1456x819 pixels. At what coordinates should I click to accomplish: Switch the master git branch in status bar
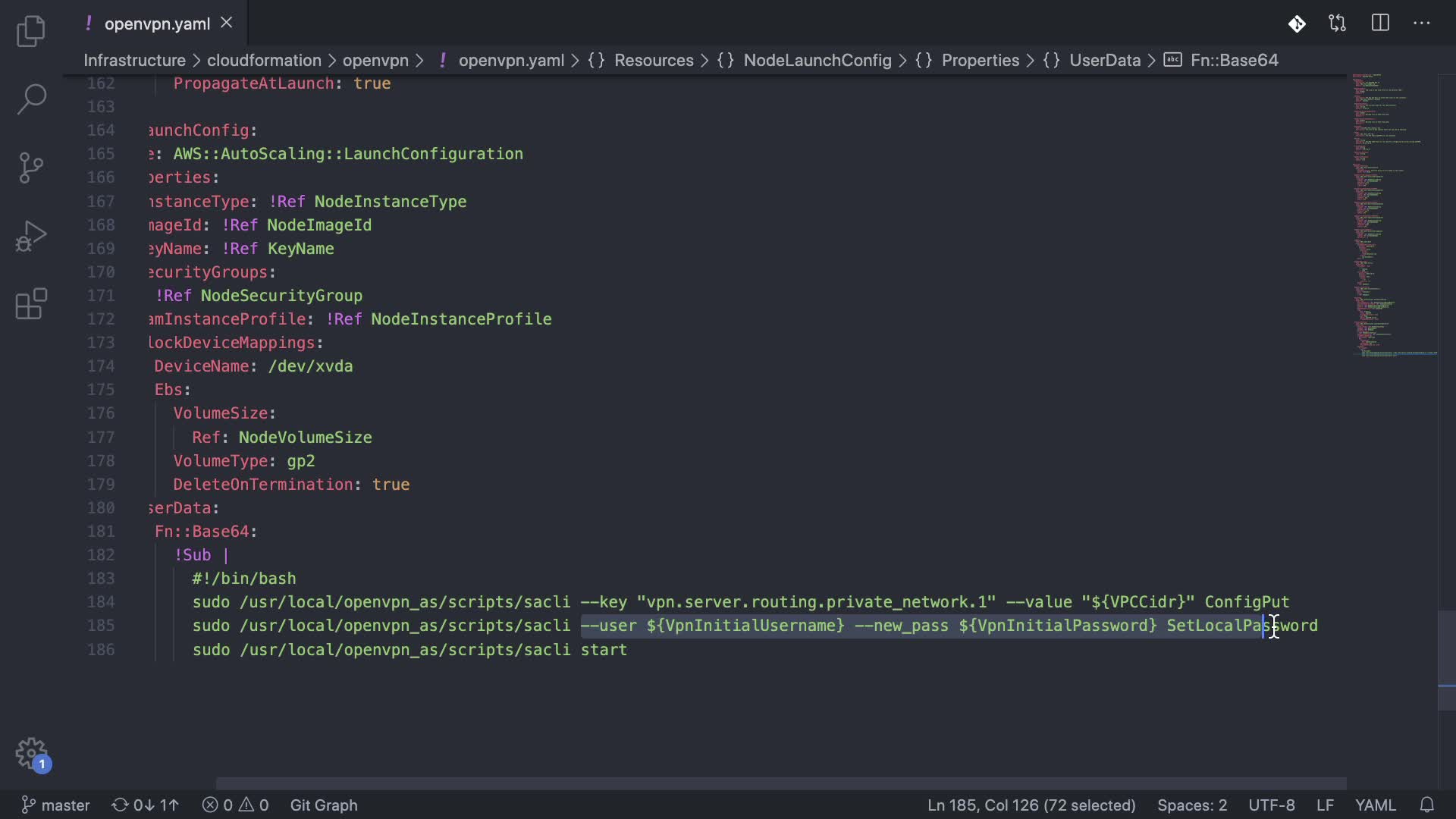[x=55, y=805]
